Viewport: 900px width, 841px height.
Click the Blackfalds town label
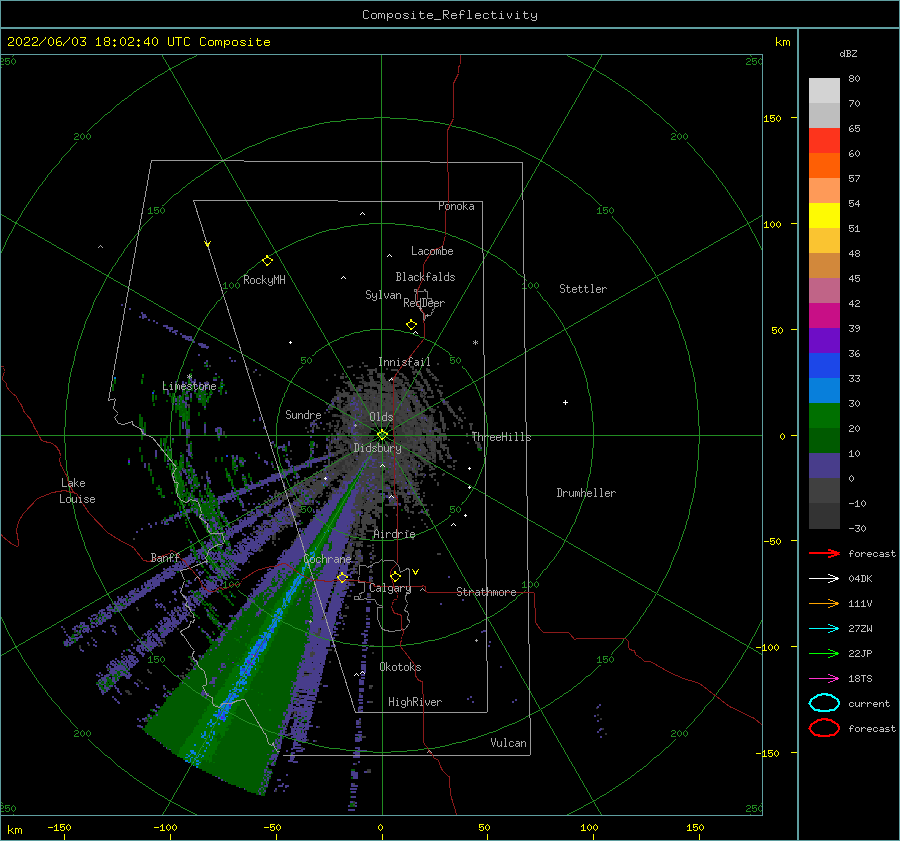click(425, 277)
